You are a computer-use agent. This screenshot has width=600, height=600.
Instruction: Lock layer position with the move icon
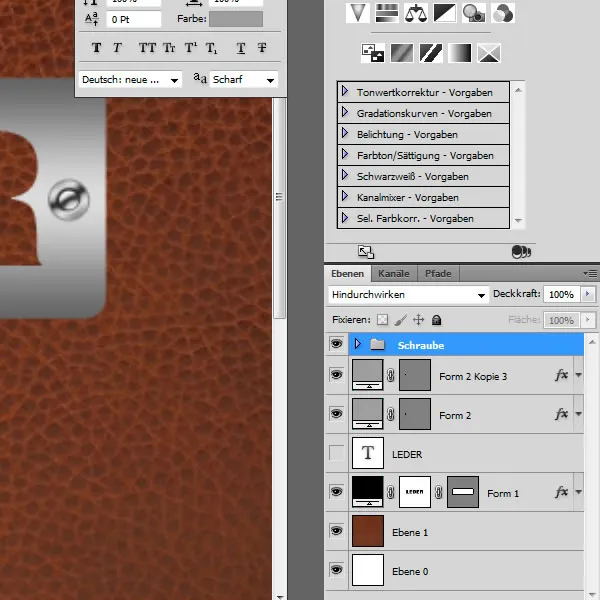coord(418,320)
